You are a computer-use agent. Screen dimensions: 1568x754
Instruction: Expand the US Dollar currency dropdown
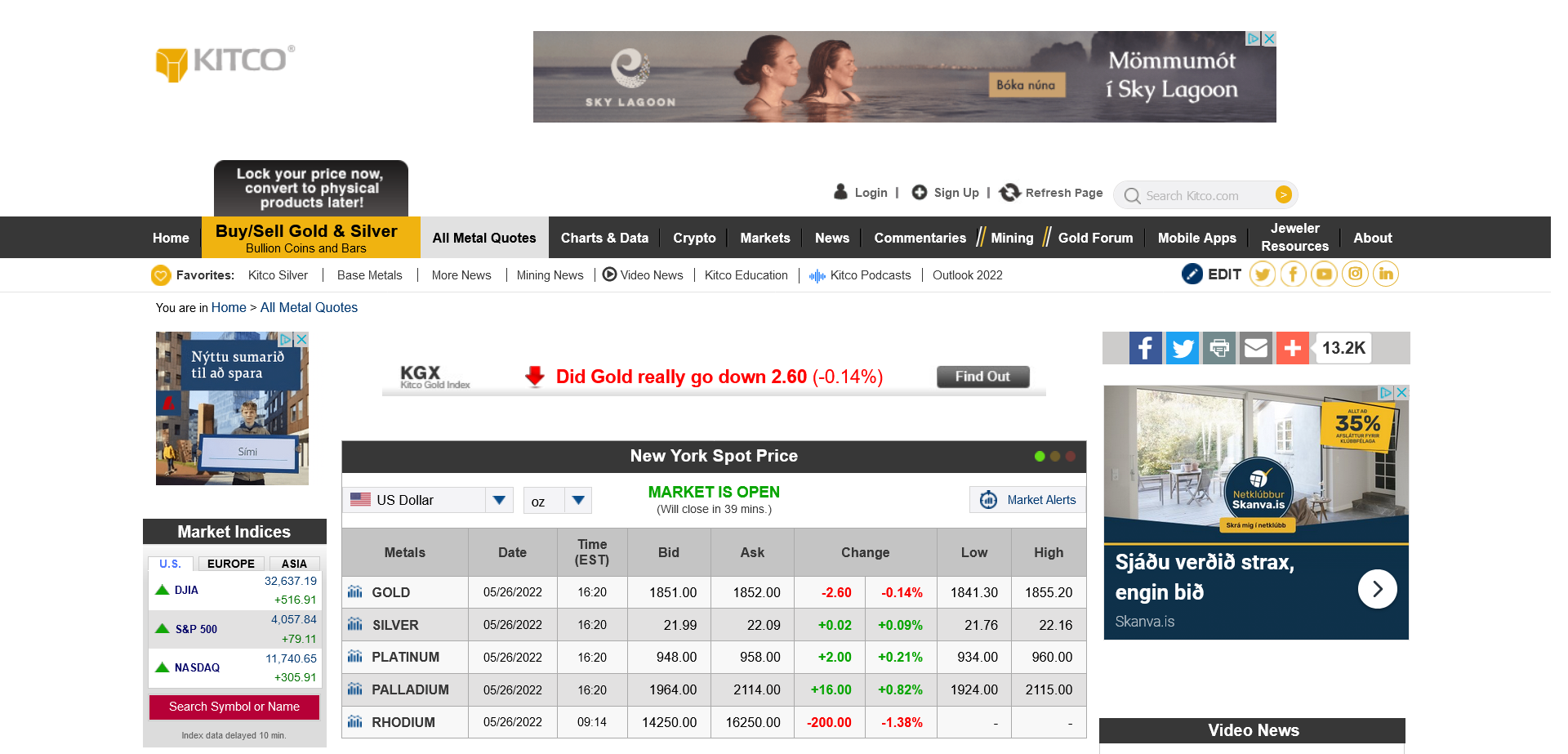499,500
